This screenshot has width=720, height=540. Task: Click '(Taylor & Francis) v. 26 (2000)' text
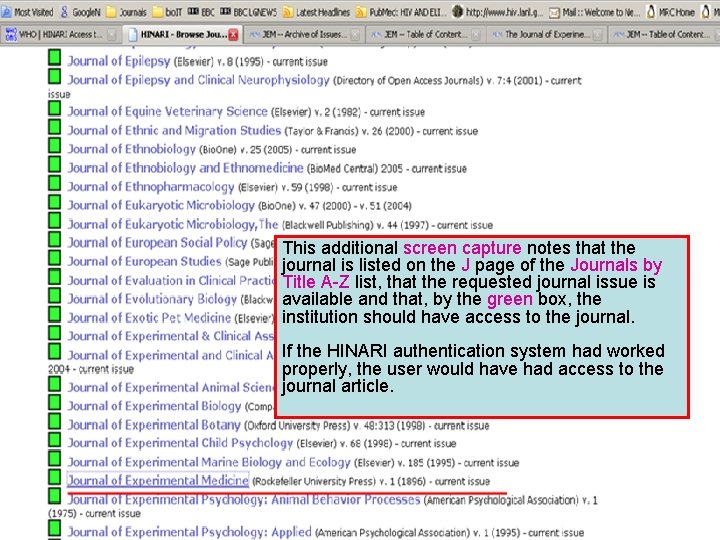point(349,131)
